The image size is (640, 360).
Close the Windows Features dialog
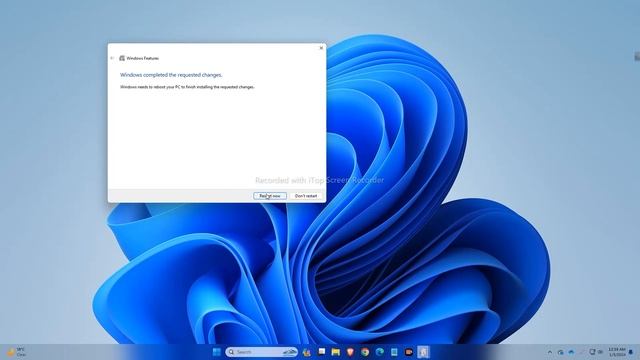tap(321, 48)
